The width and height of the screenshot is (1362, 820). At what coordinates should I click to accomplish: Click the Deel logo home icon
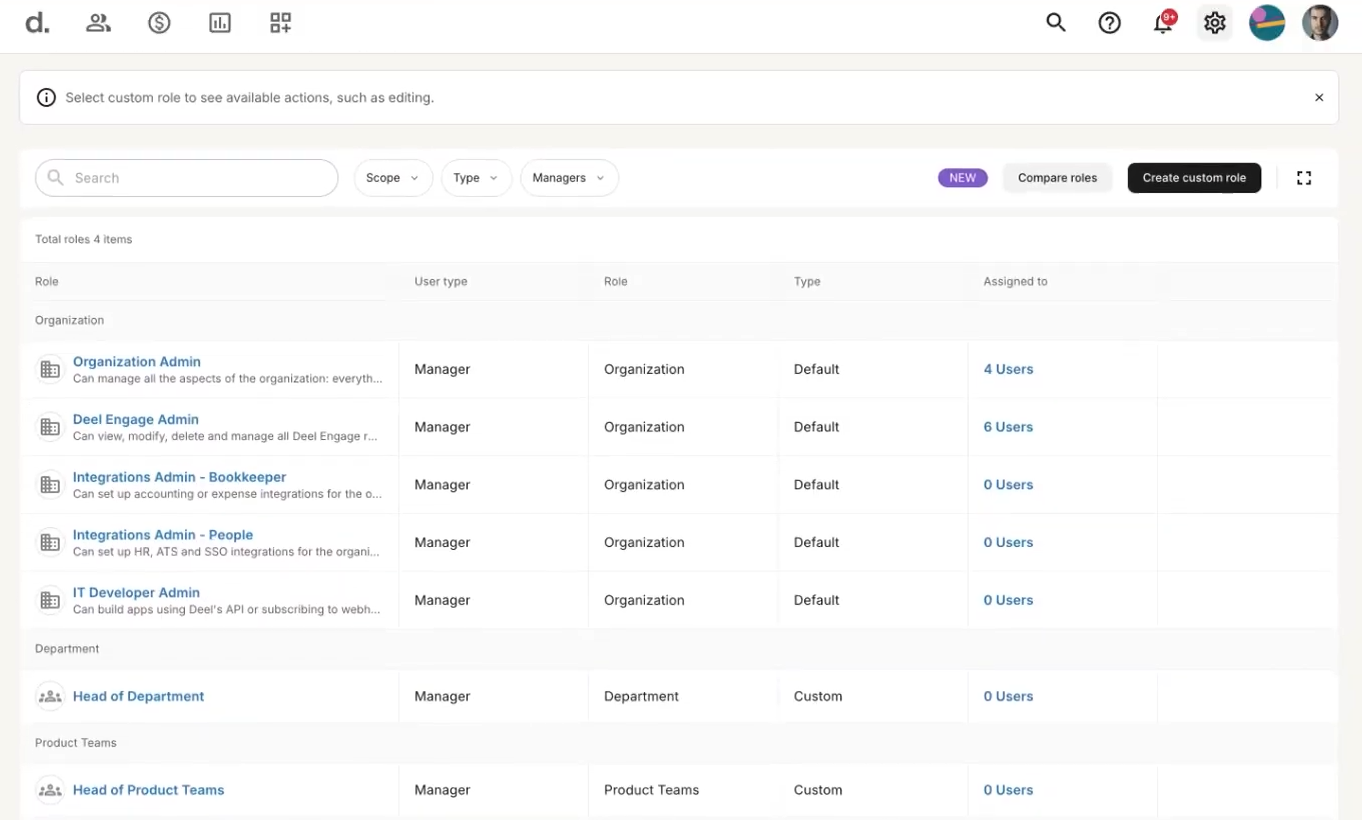37,23
